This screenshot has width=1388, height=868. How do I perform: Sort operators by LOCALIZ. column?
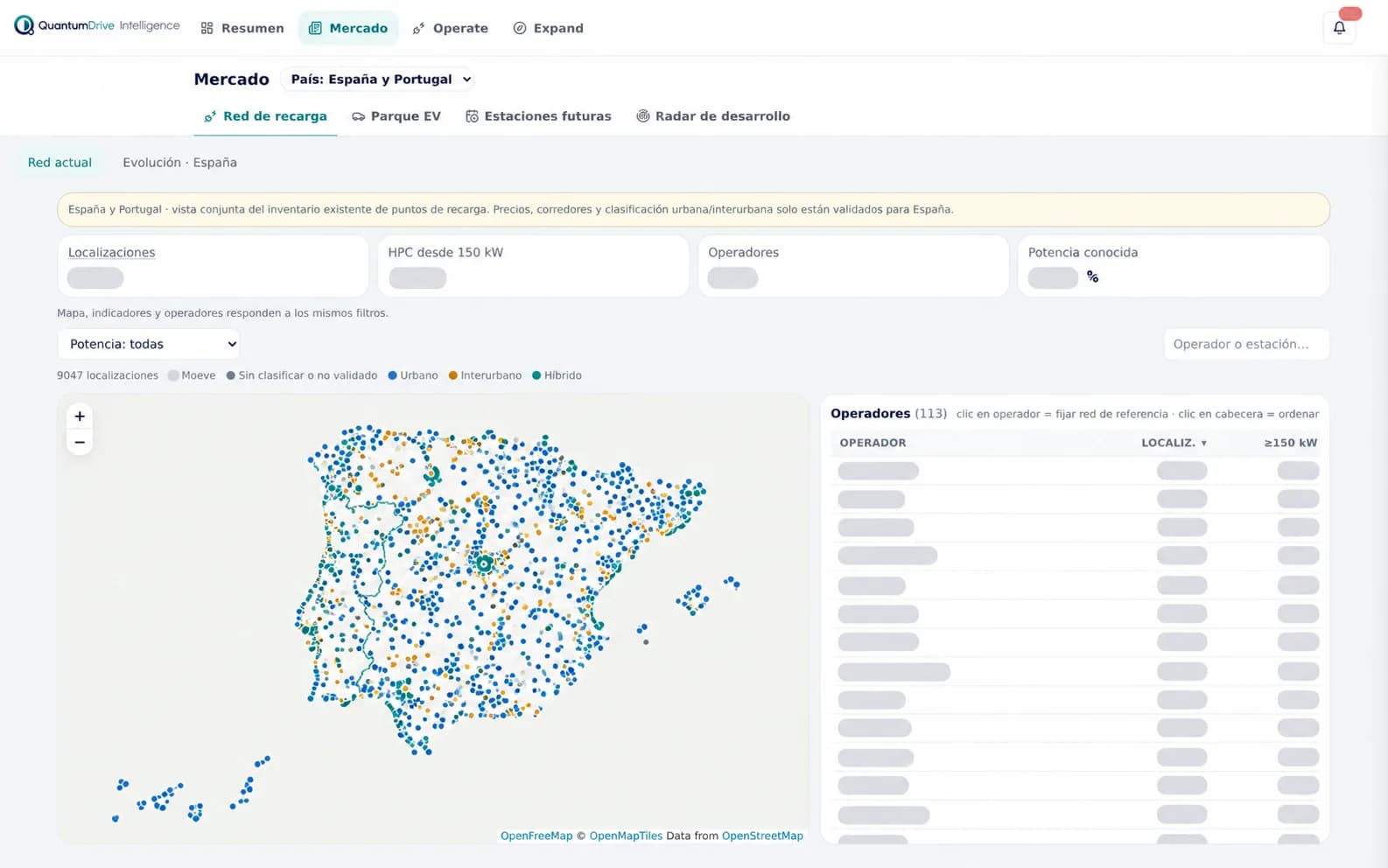[1174, 443]
